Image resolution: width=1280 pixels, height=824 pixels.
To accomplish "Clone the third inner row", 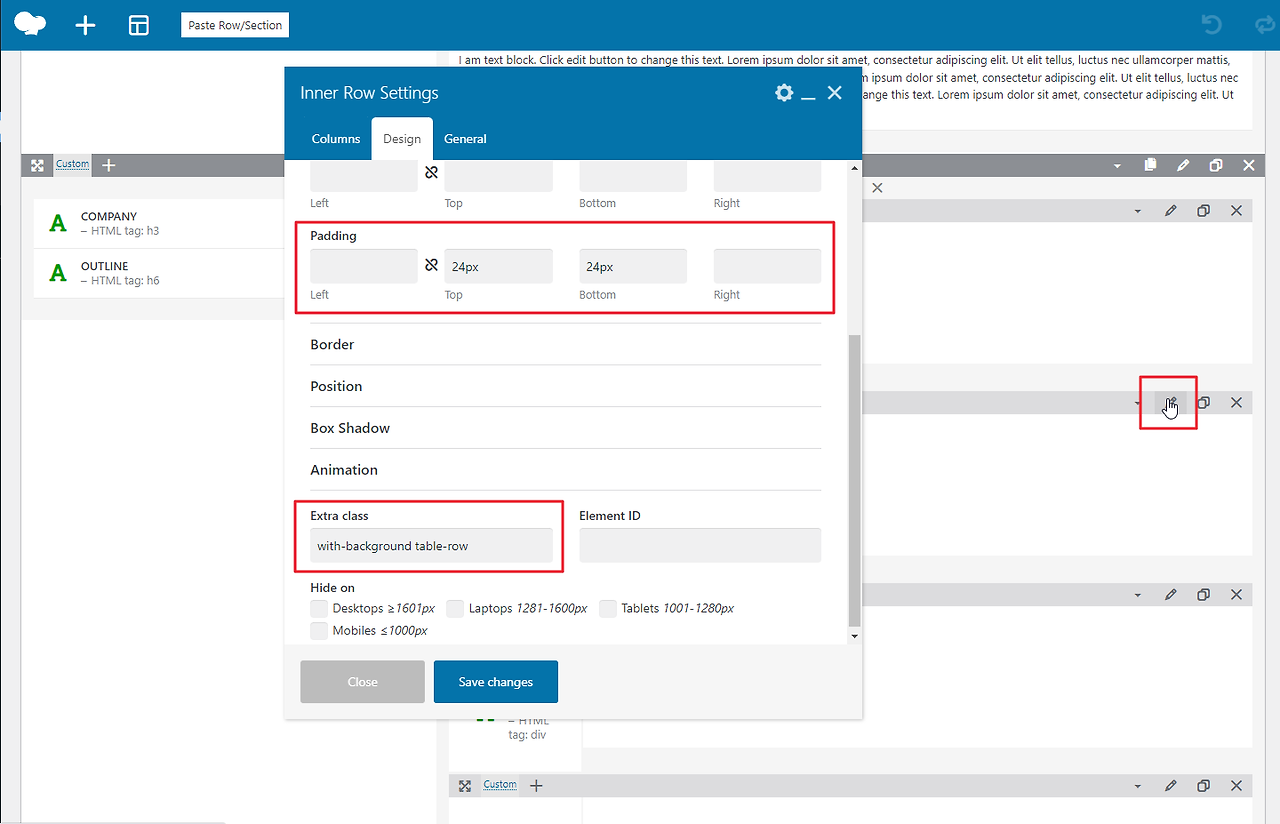I will [1203, 594].
